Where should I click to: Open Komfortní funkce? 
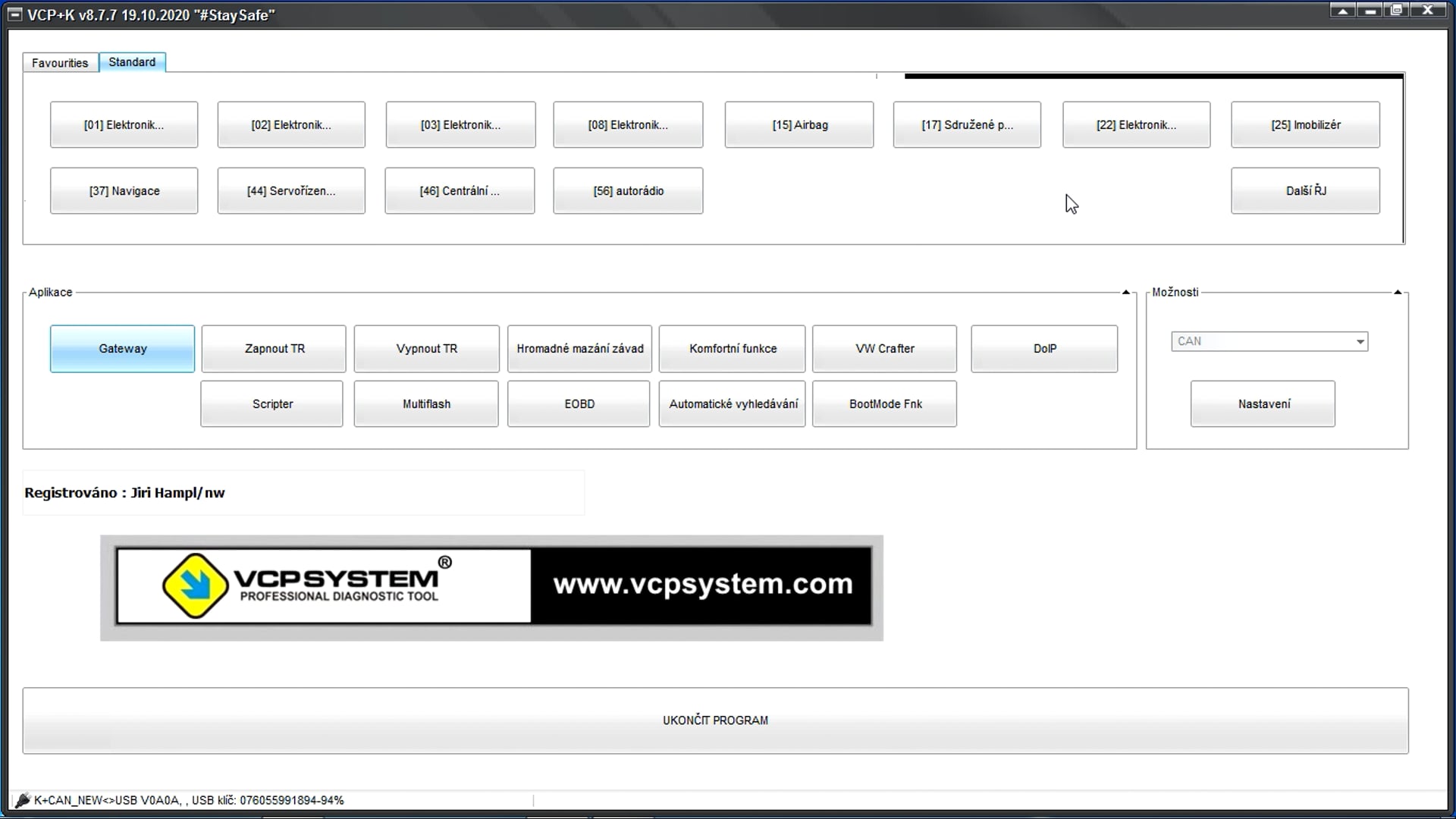pos(733,349)
